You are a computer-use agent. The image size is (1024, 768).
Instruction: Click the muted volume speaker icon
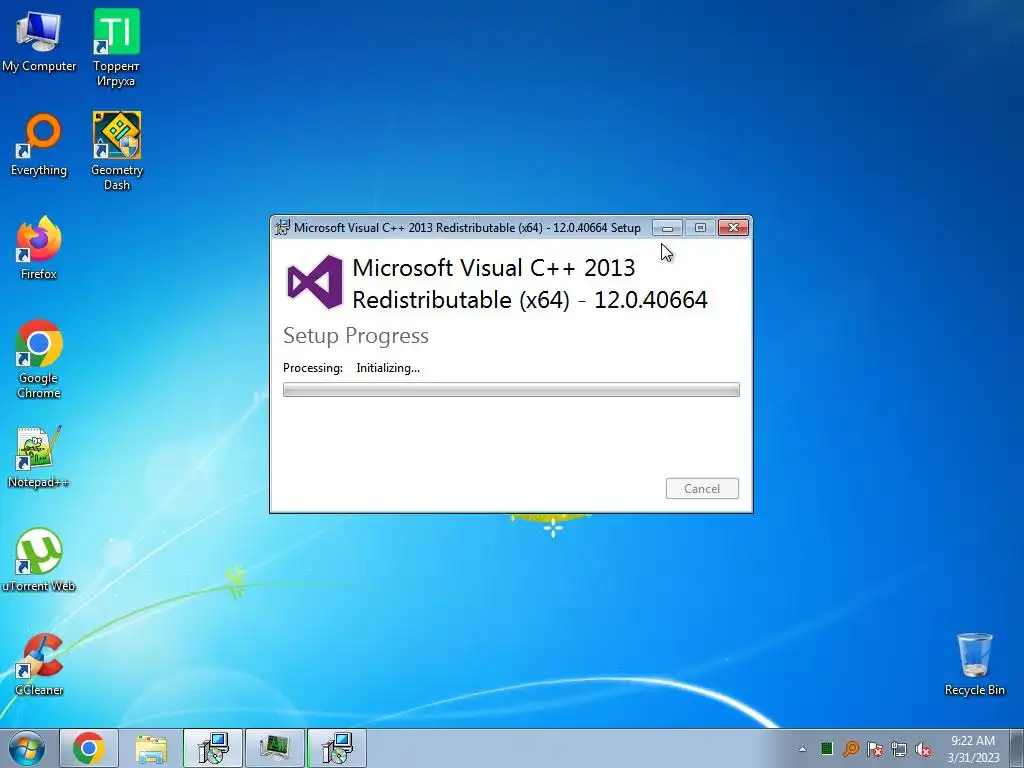click(x=923, y=749)
